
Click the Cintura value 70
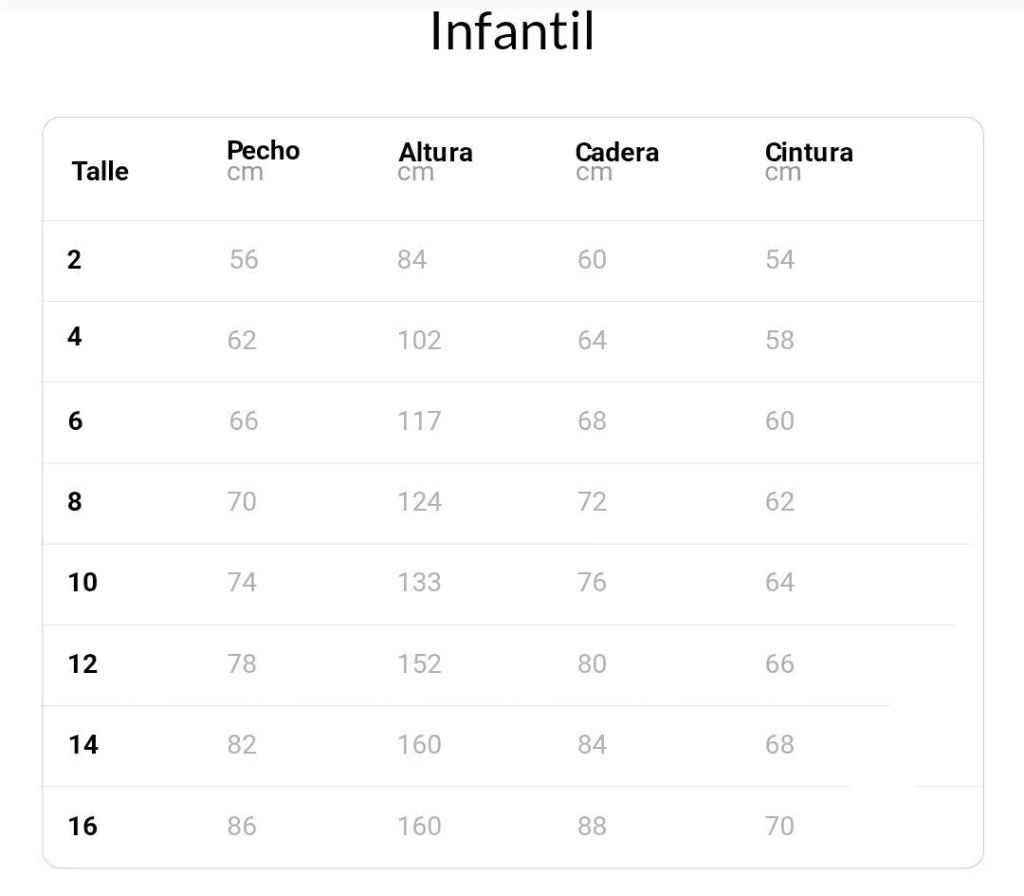point(780,826)
